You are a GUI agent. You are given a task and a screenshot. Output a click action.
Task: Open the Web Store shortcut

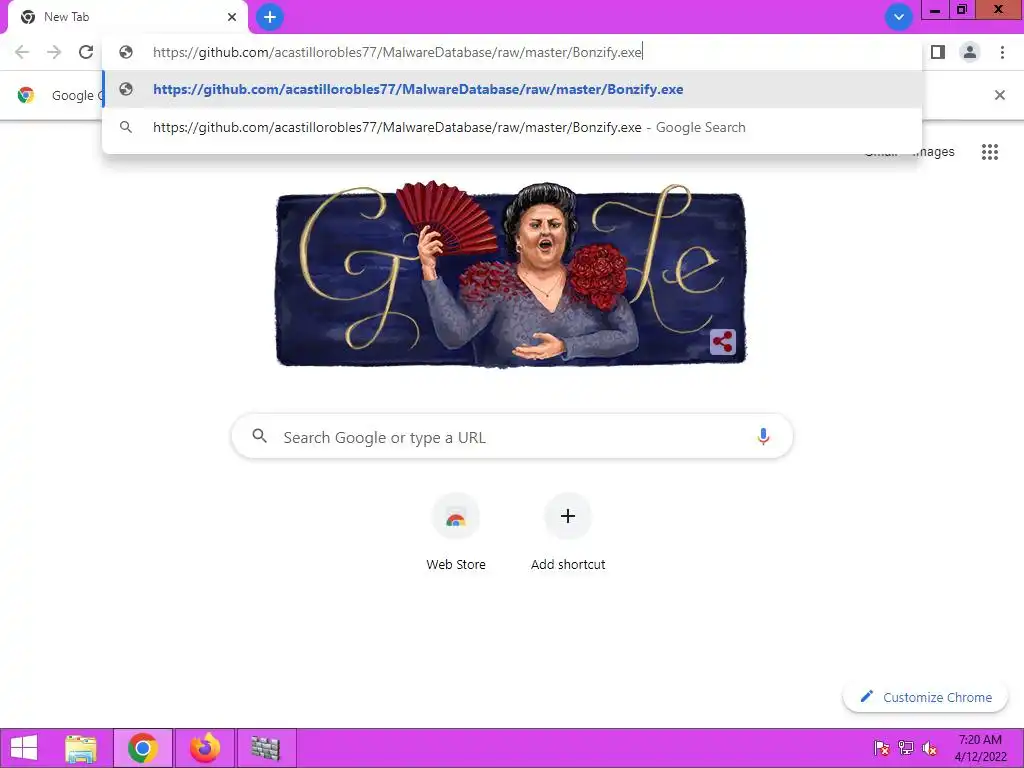point(456,533)
